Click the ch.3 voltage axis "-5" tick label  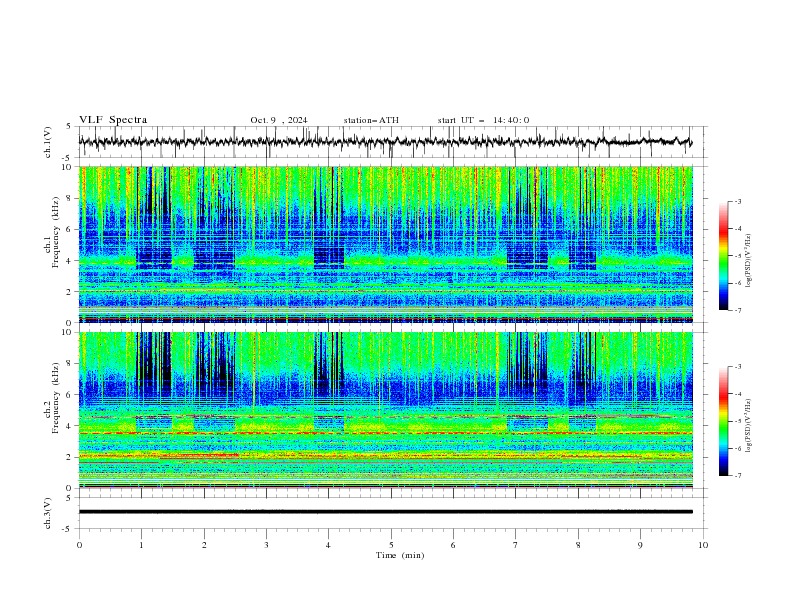coord(67,529)
